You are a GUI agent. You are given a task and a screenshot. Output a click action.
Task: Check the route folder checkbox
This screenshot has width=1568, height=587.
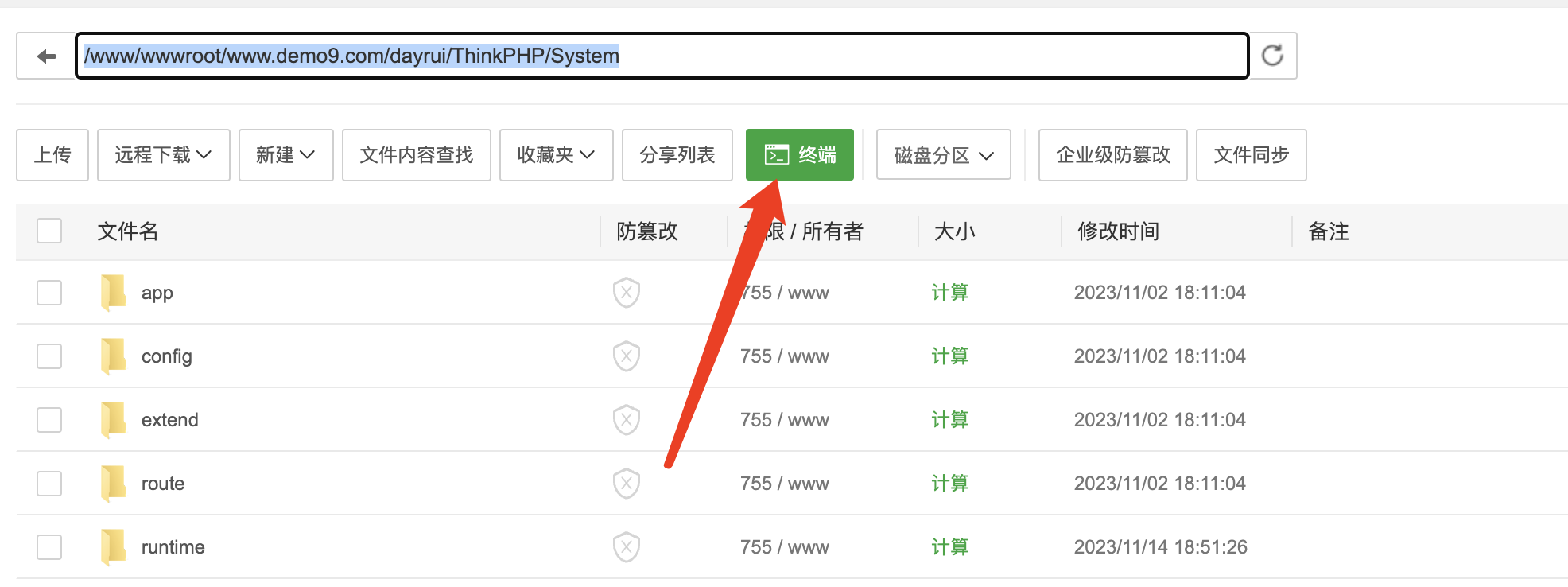pyautogui.click(x=49, y=484)
